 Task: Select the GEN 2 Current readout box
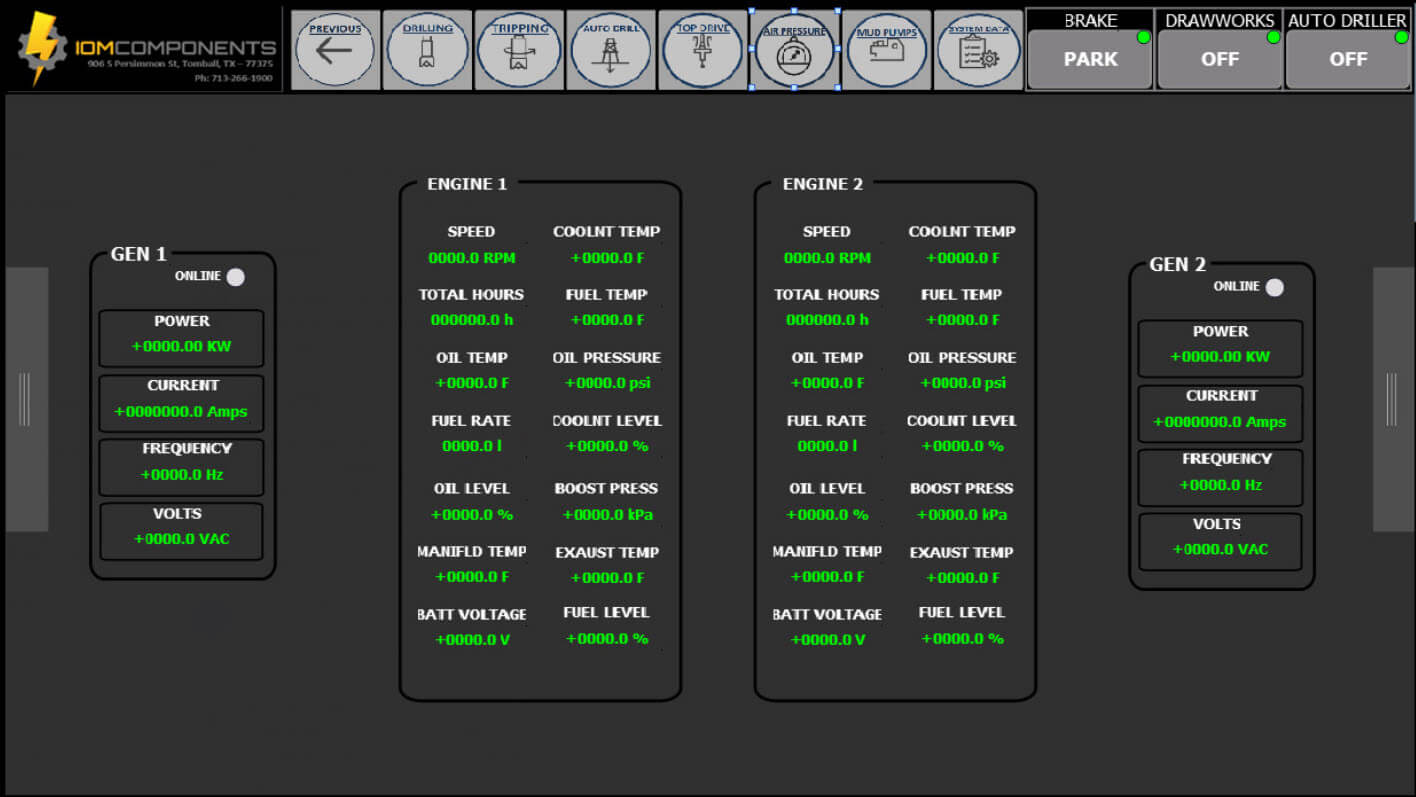[1220, 413]
